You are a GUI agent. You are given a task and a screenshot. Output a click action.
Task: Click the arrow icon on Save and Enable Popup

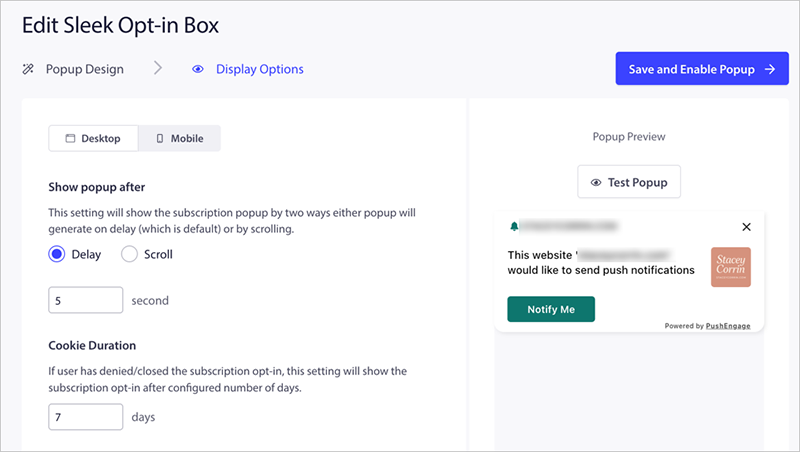tap(769, 70)
